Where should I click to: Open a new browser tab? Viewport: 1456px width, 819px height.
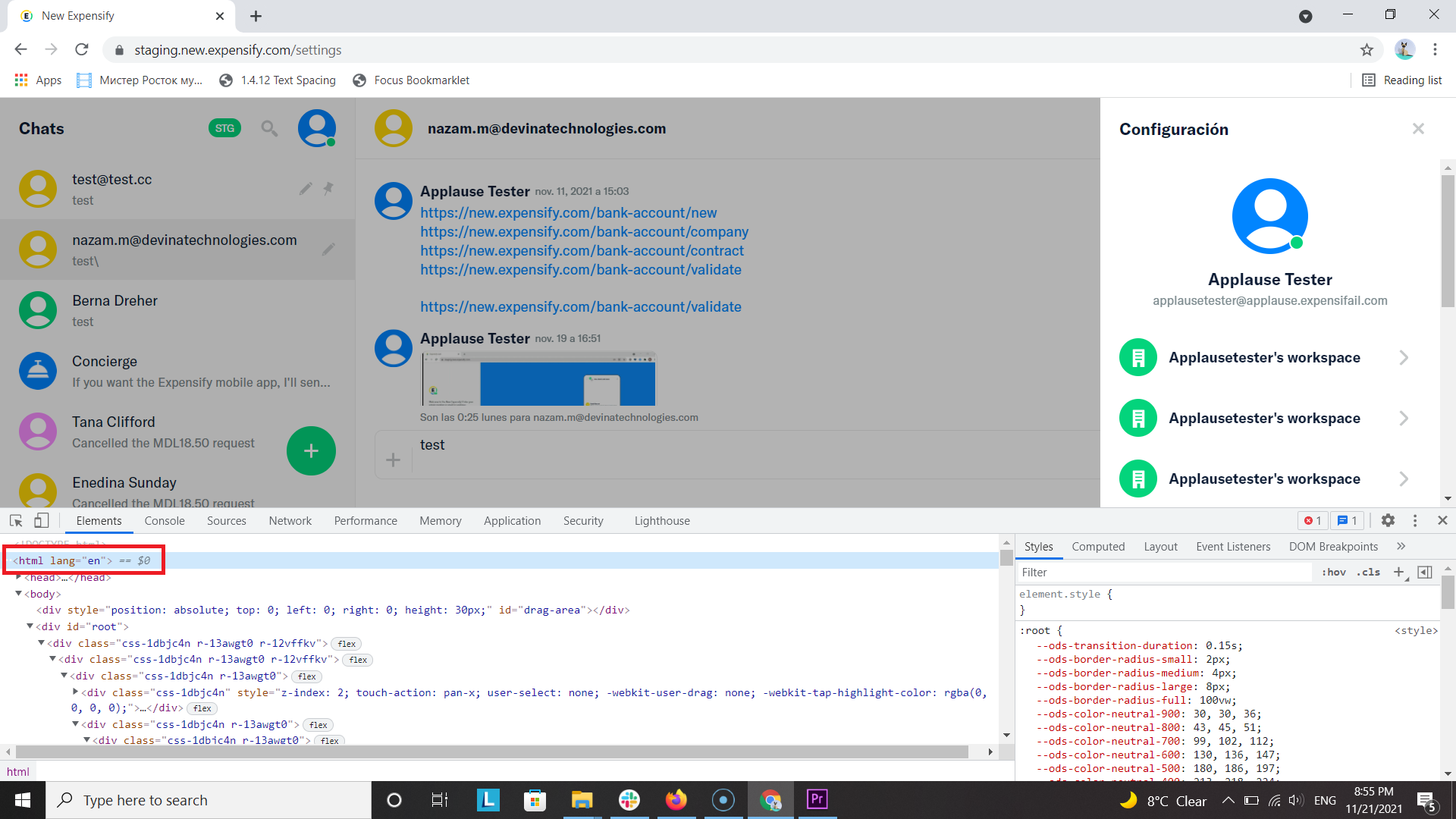click(256, 16)
